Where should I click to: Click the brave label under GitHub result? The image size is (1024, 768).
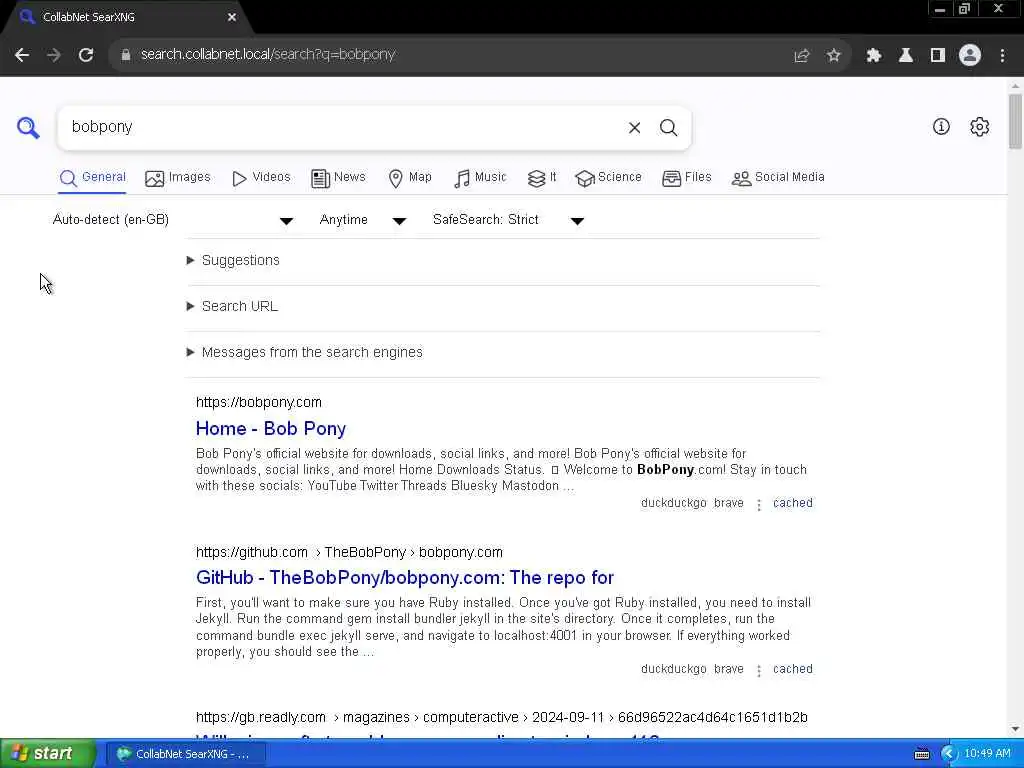pos(729,669)
